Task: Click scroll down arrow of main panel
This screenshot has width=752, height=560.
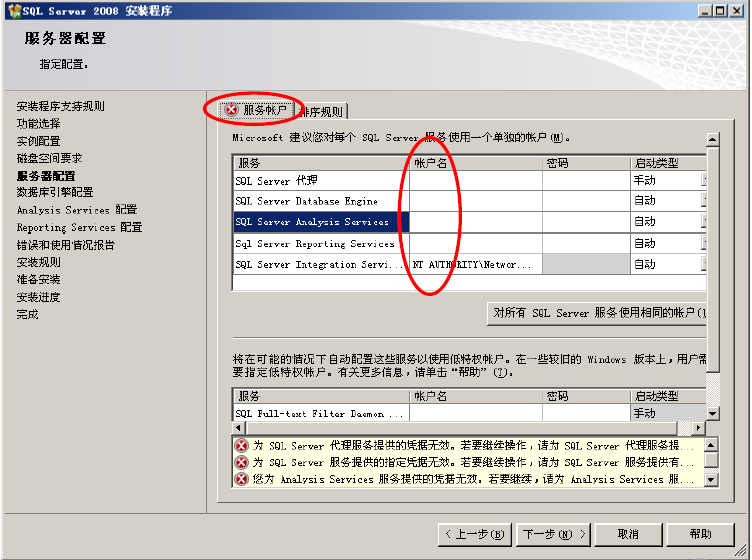Action: tap(713, 413)
